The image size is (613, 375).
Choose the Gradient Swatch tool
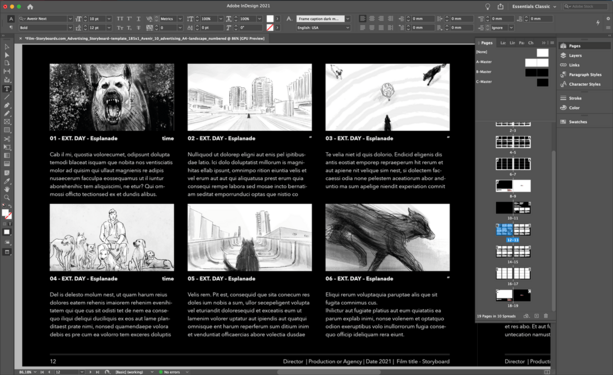click(x=7, y=155)
